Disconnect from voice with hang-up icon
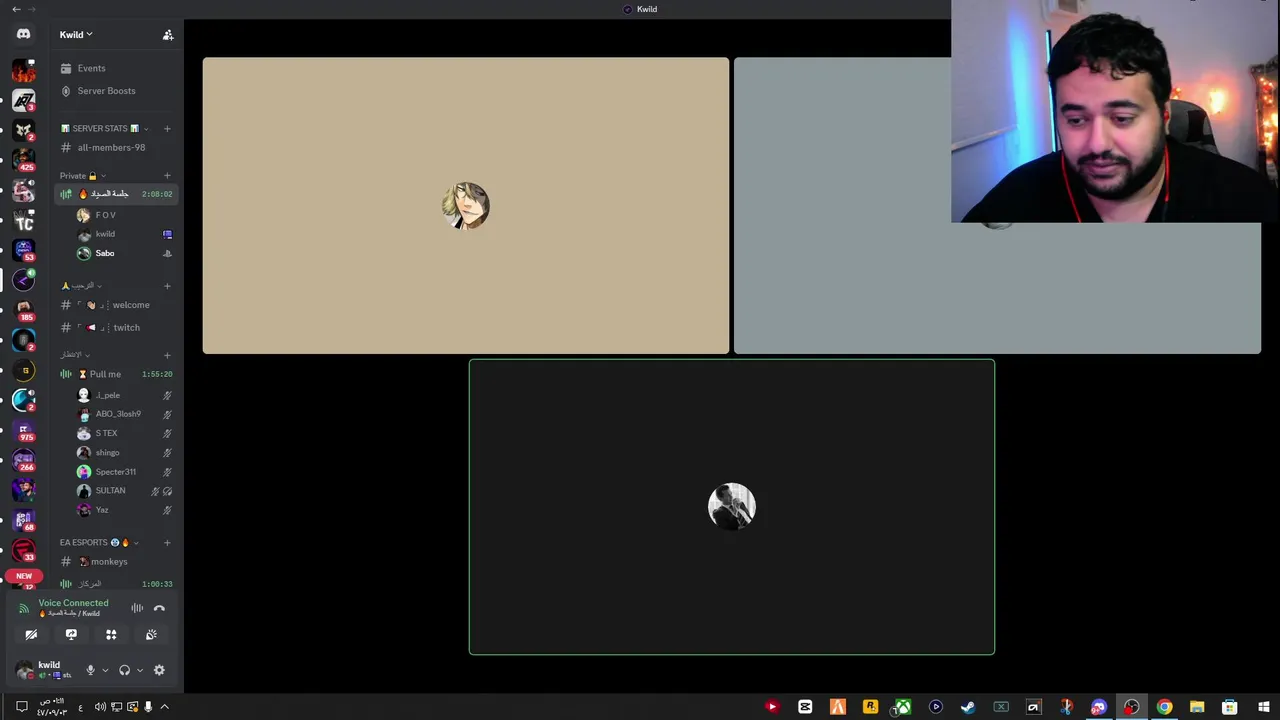Image resolution: width=1280 pixels, height=720 pixels. (159, 608)
